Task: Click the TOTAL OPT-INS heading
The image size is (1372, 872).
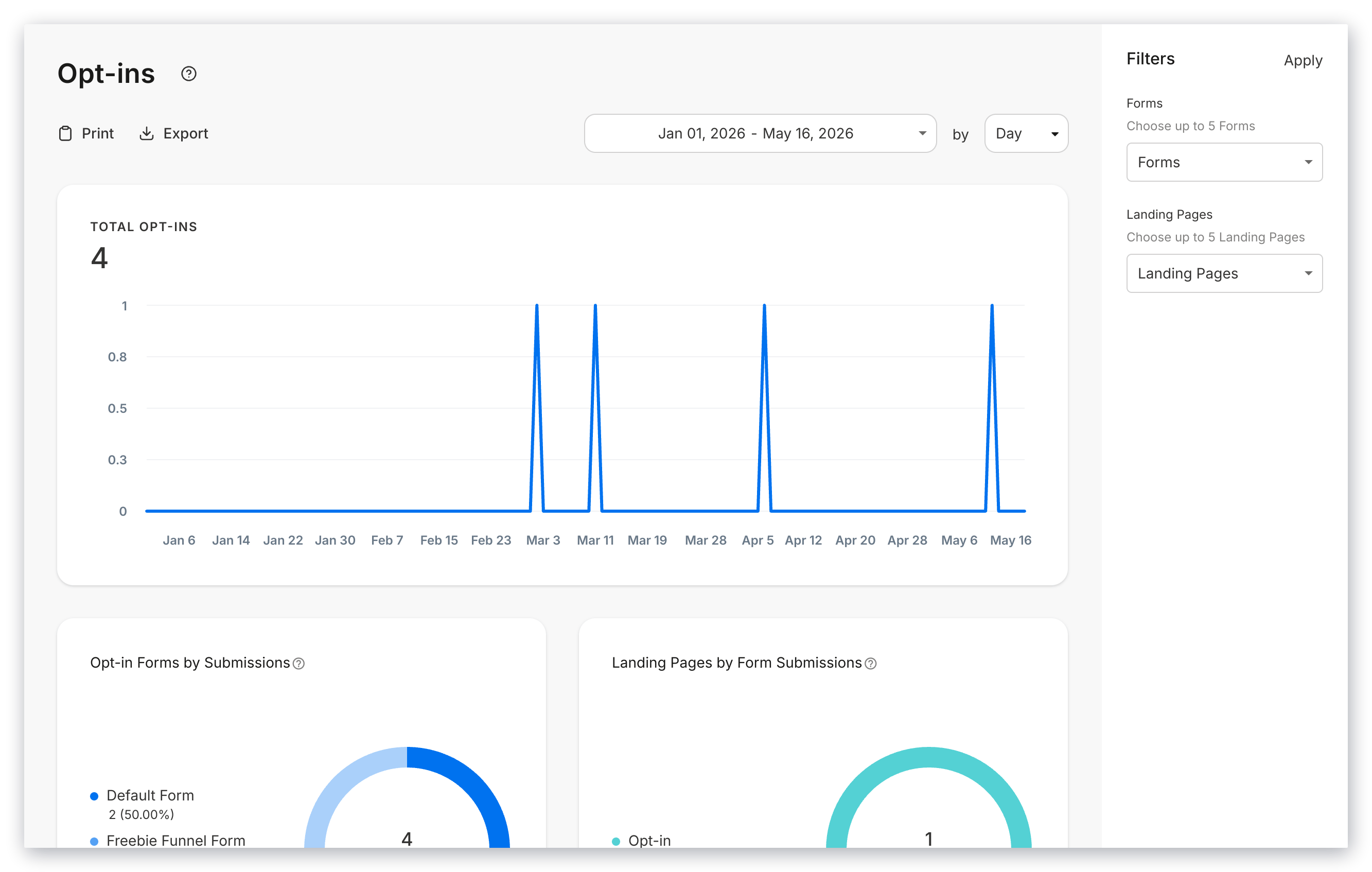Action: (x=144, y=227)
